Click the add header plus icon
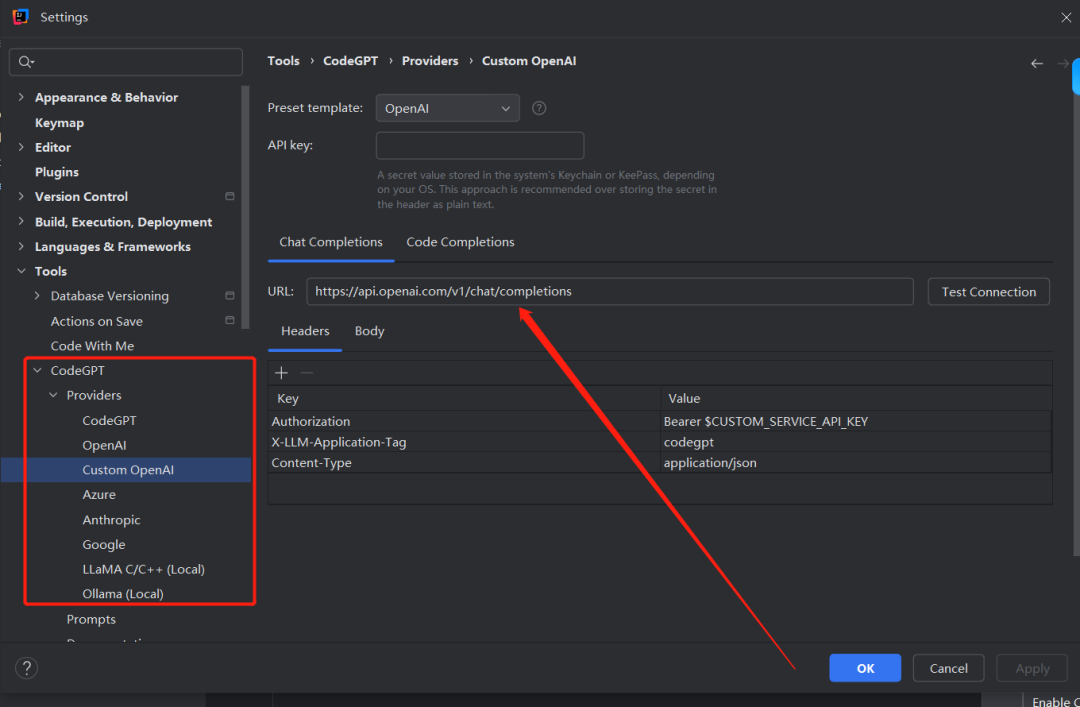 coord(281,373)
